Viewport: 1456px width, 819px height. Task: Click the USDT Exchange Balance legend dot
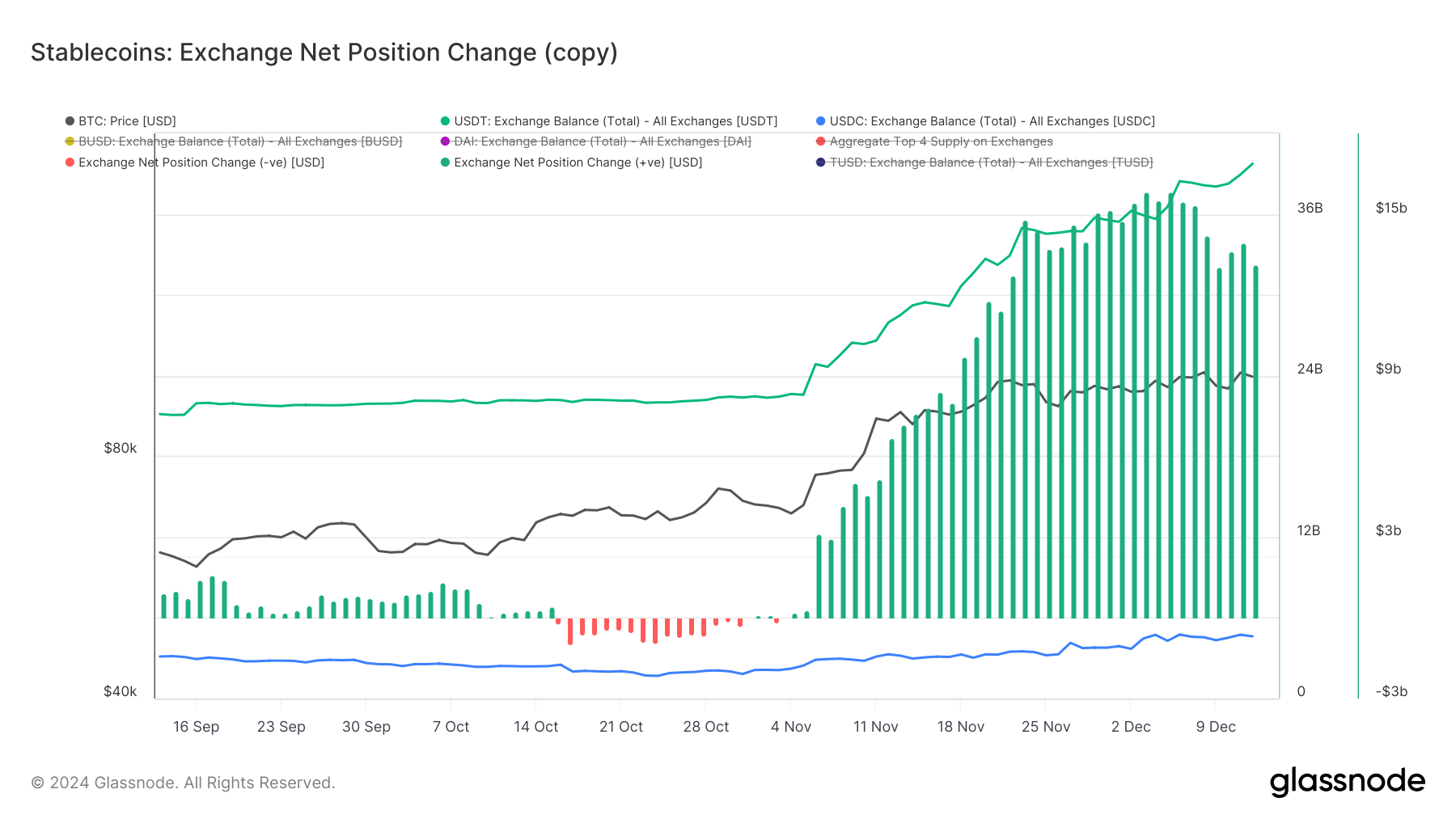pos(445,121)
